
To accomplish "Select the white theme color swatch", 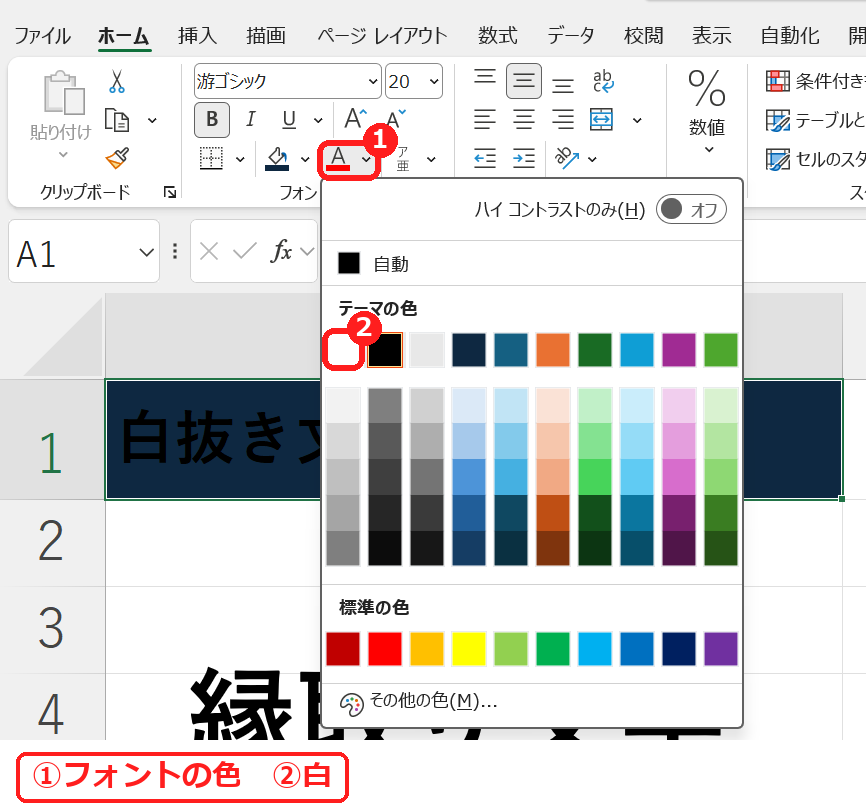I will tap(343, 350).
